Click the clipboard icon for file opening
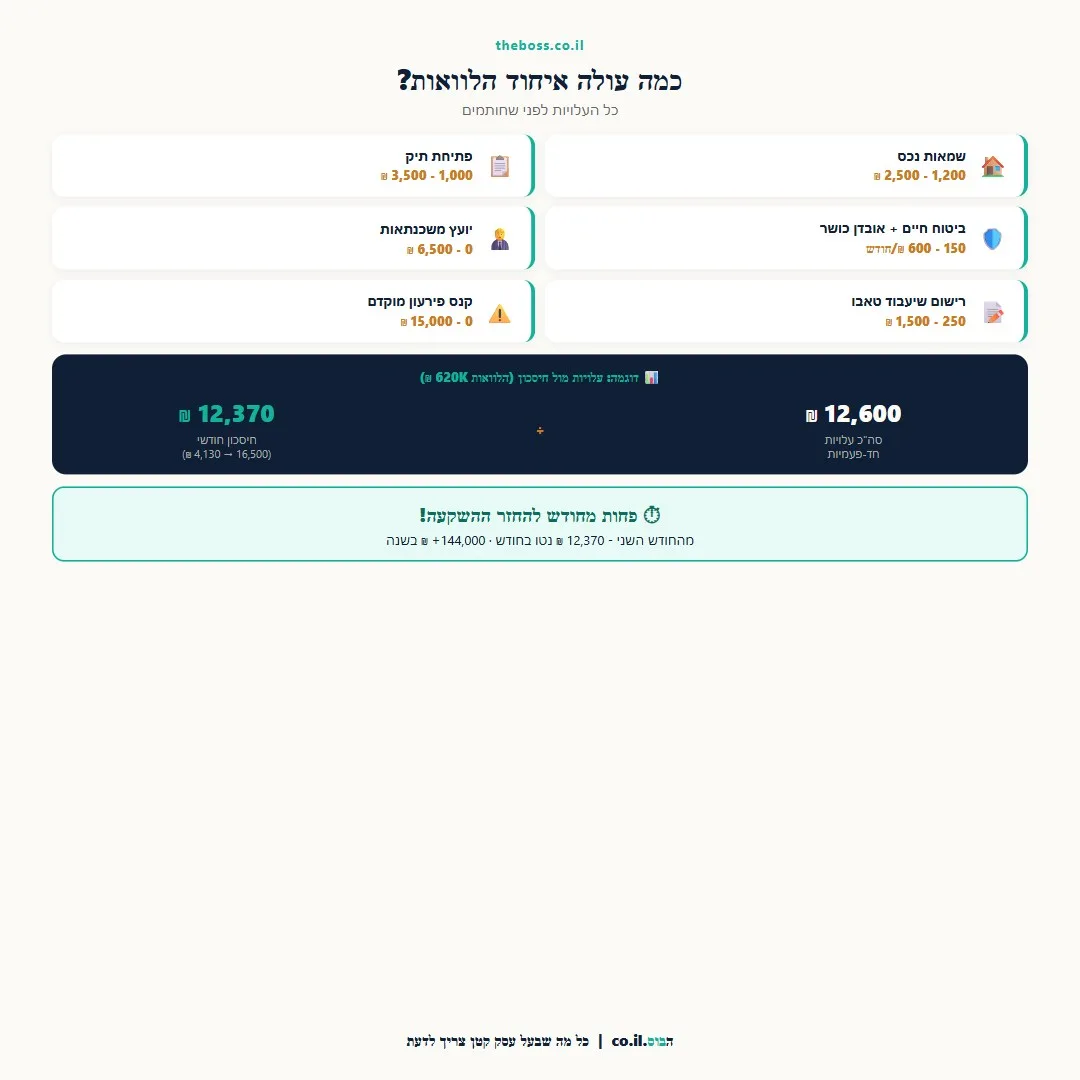Viewport: 1080px width, 1080px height. (x=499, y=166)
